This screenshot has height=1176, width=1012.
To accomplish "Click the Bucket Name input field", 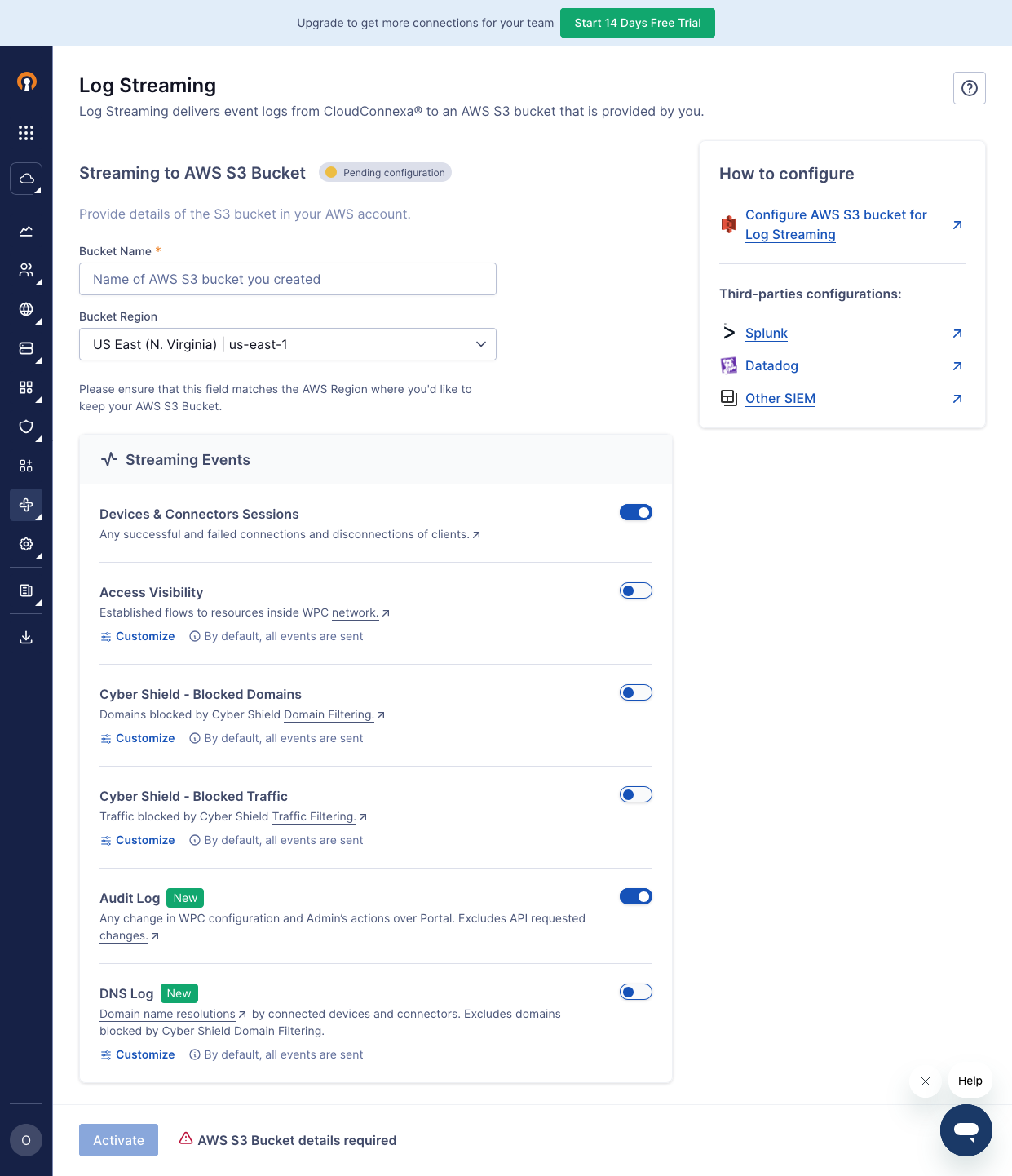I will [x=287, y=279].
